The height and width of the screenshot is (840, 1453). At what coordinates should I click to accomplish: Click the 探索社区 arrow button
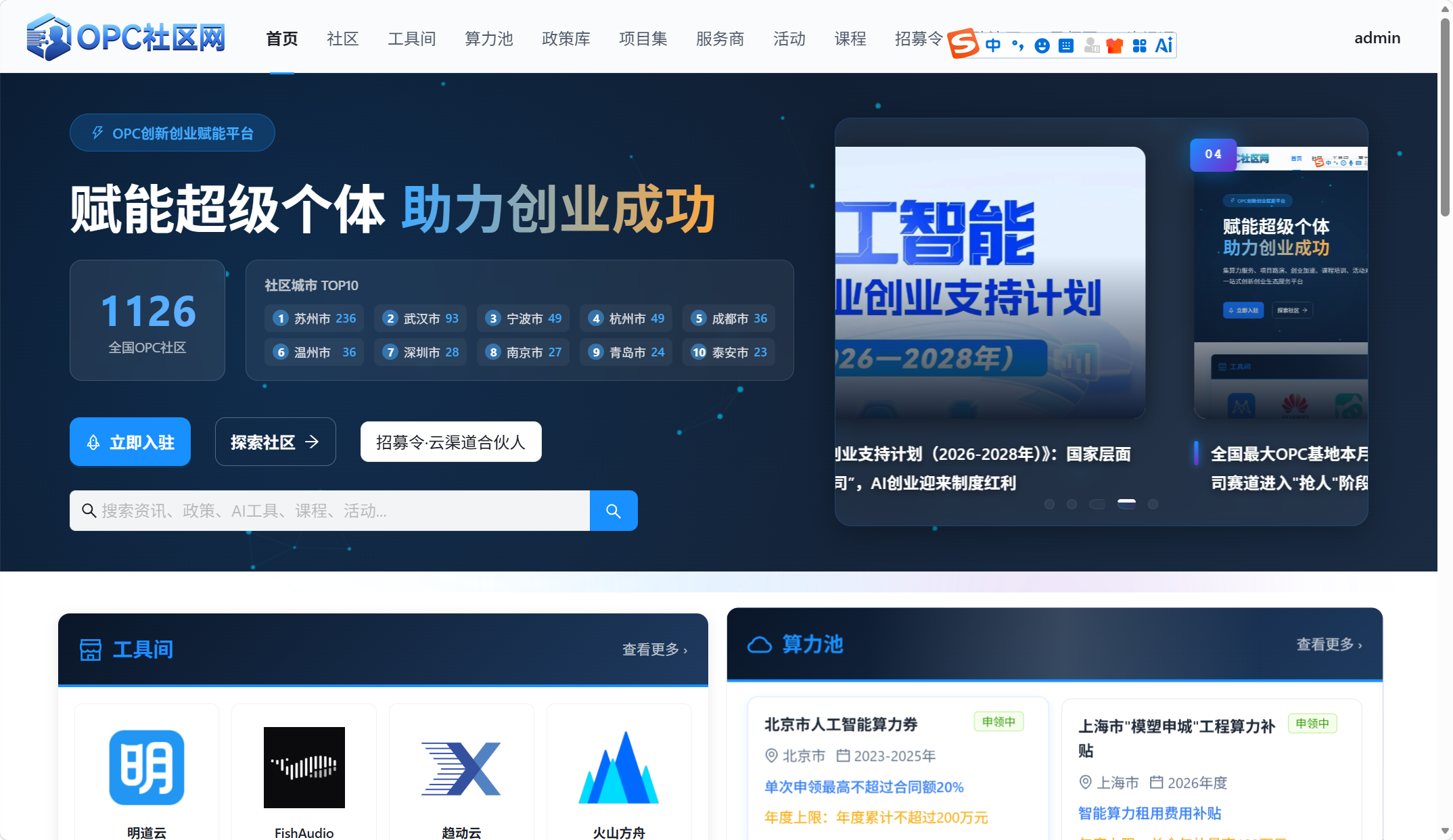click(275, 442)
